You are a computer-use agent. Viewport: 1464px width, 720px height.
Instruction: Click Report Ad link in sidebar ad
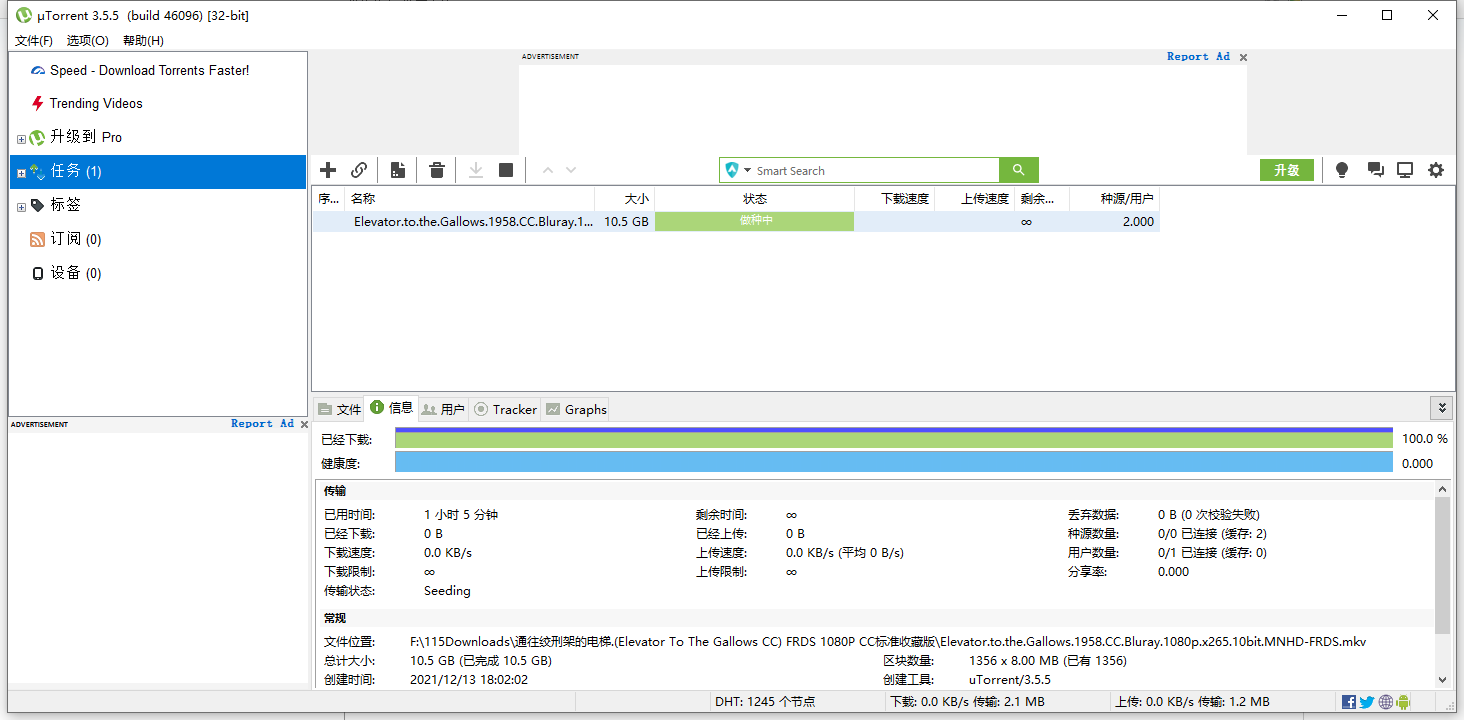pos(262,424)
